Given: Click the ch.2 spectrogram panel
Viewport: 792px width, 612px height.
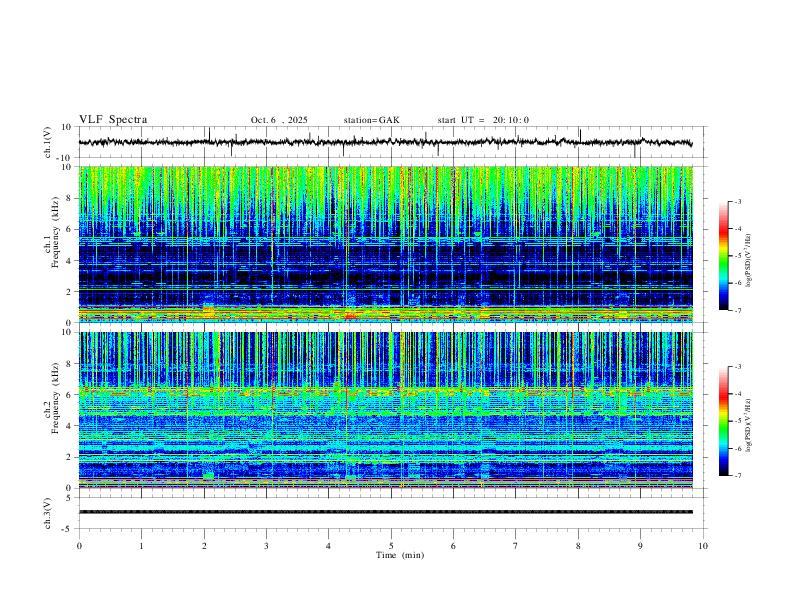Looking at the screenshot, I should [386, 410].
